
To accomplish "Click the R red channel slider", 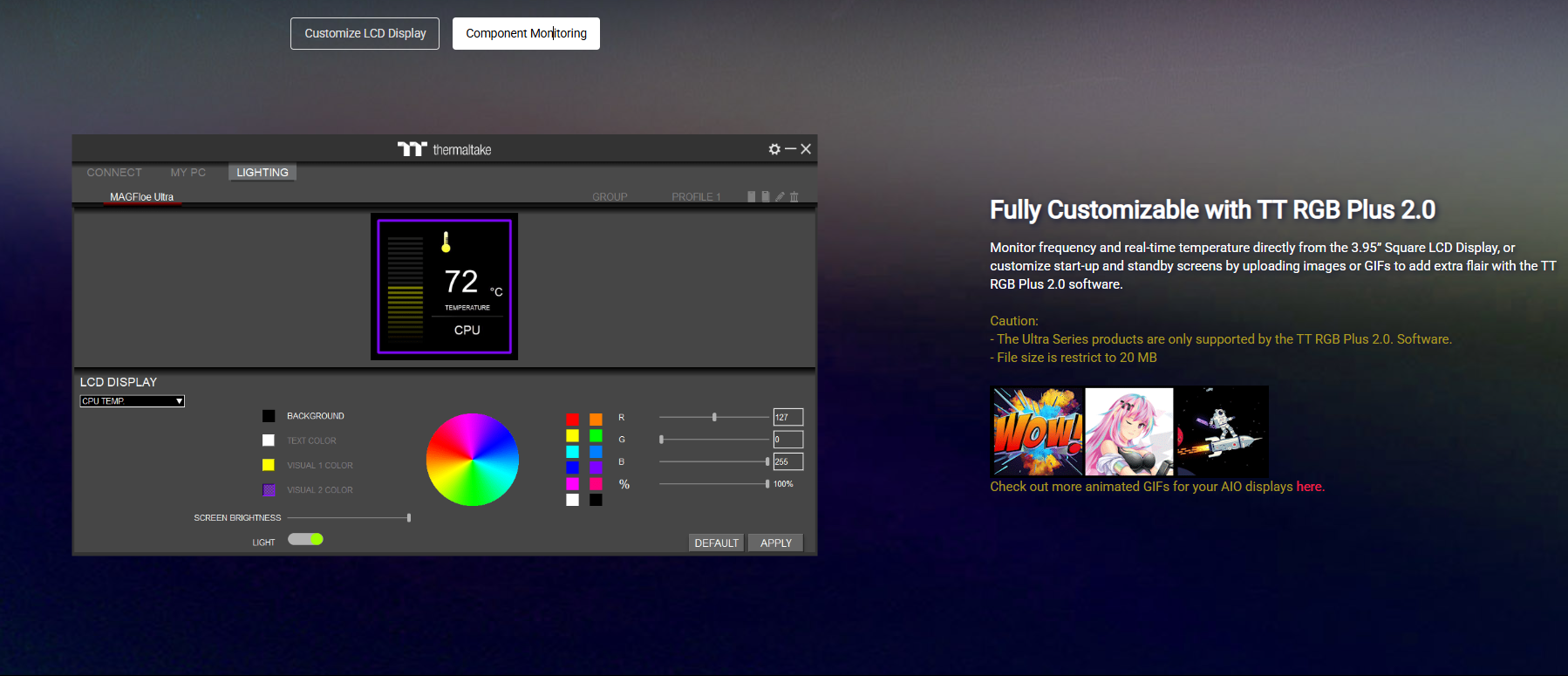I will 714,417.
